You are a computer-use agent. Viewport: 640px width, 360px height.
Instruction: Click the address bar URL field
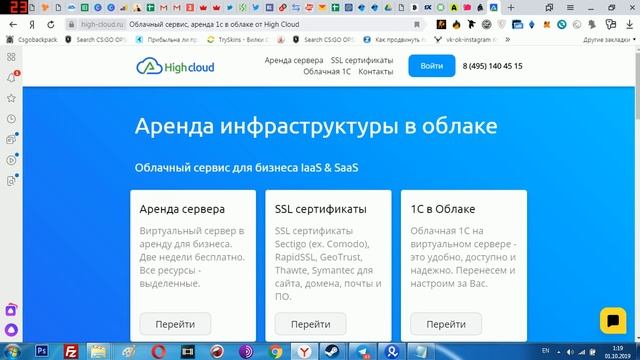click(245, 24)
